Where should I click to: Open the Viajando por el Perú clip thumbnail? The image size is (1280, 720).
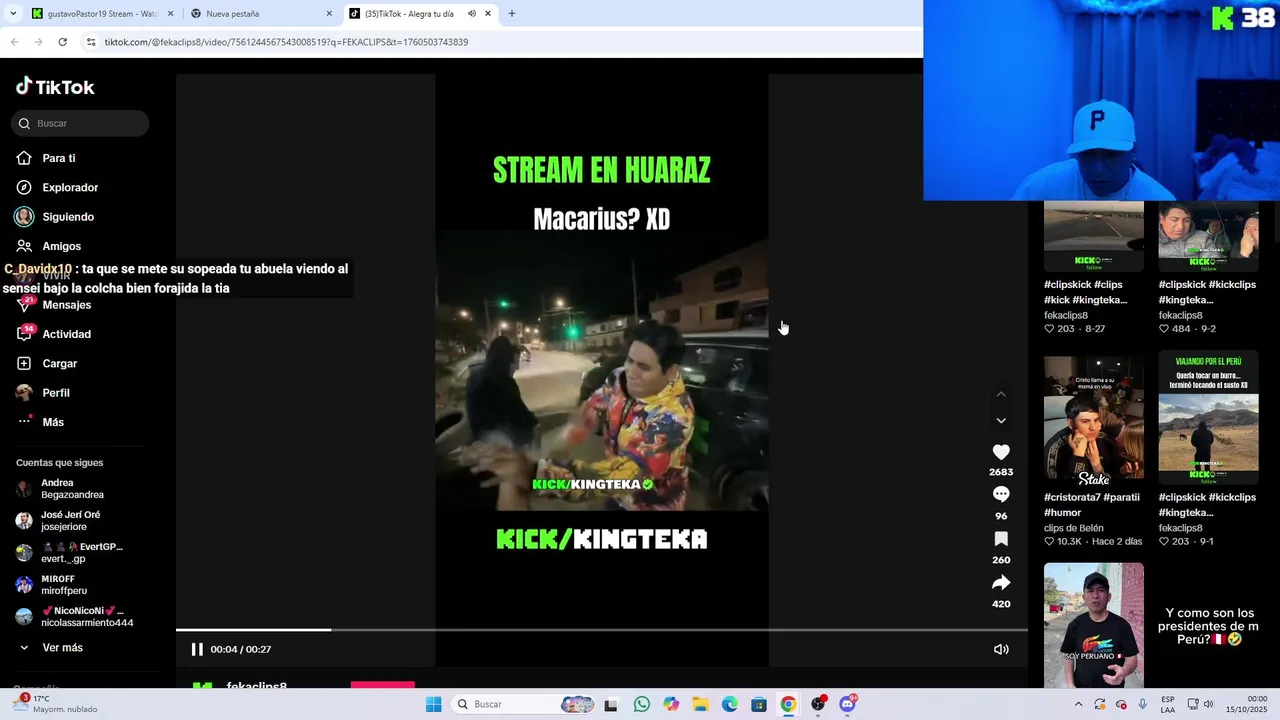click(x=1208, y=420)
